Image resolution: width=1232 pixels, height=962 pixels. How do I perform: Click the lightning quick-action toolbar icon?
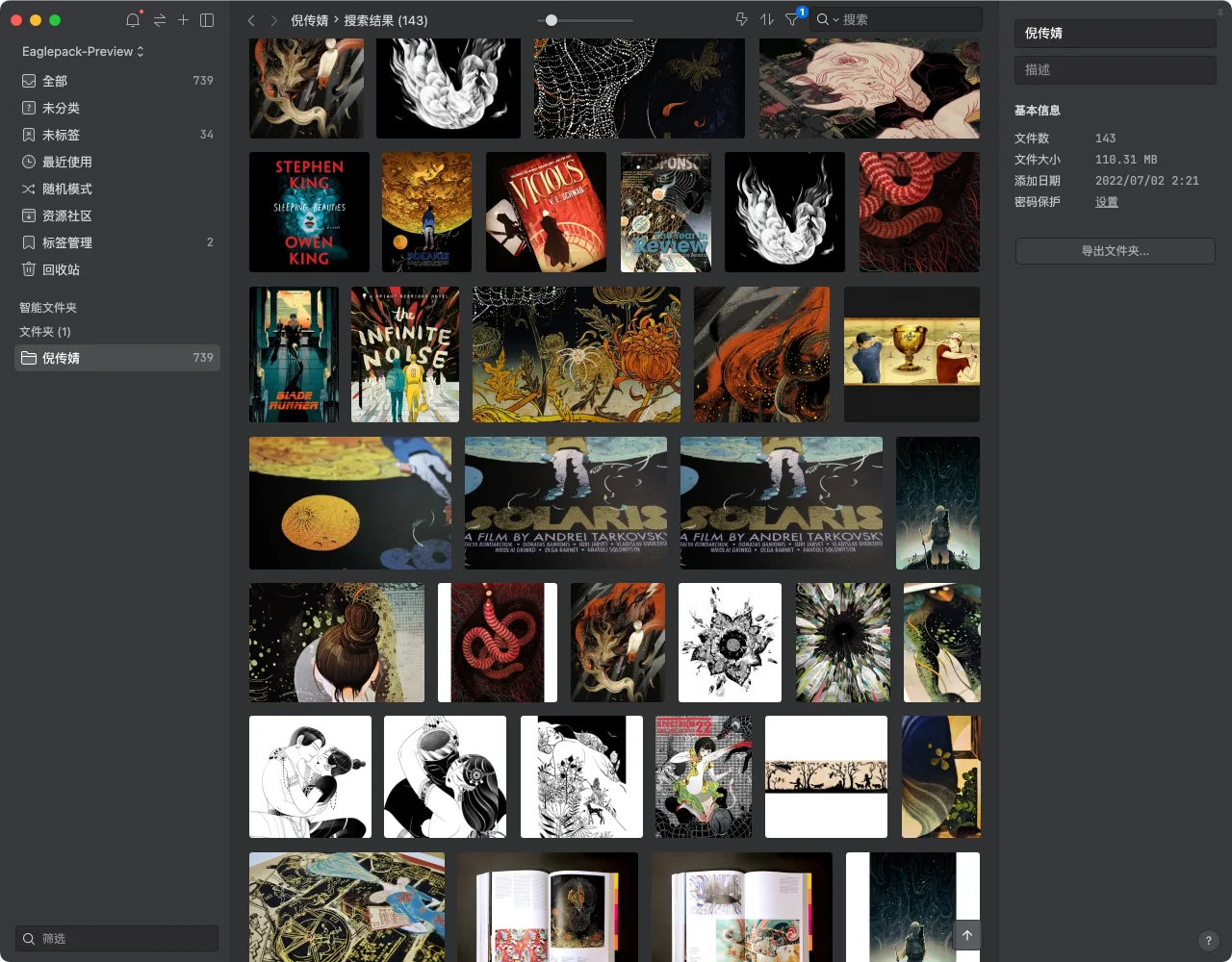tap(741, 19)
